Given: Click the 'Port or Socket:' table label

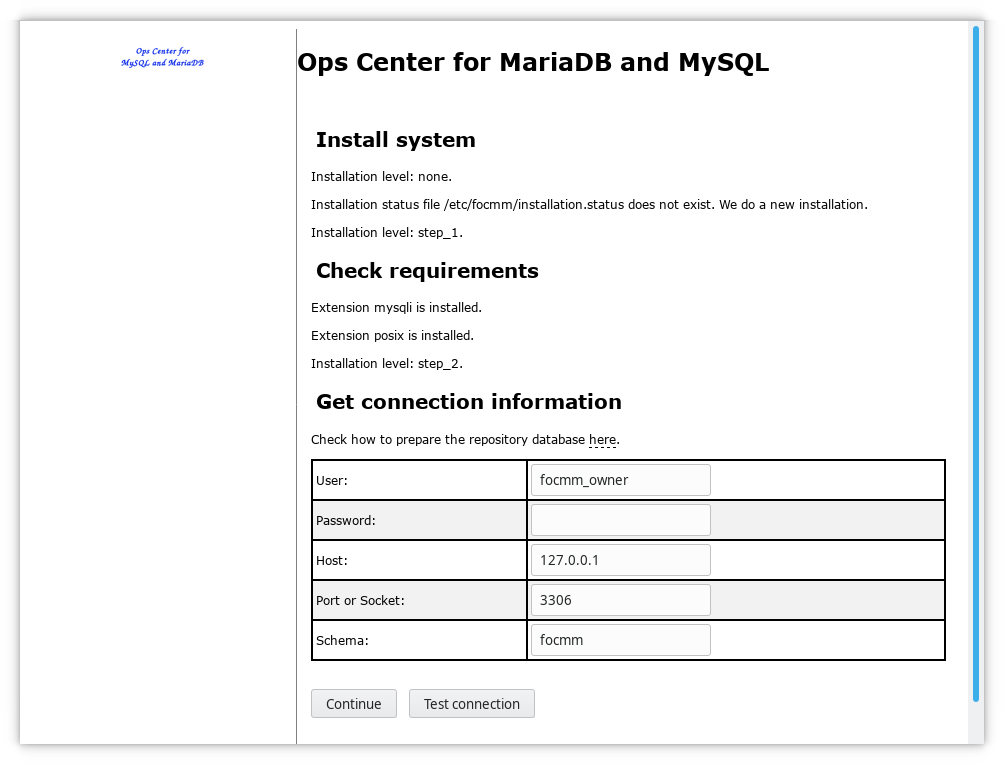Looking at the screenshot, I should [360, 601].
